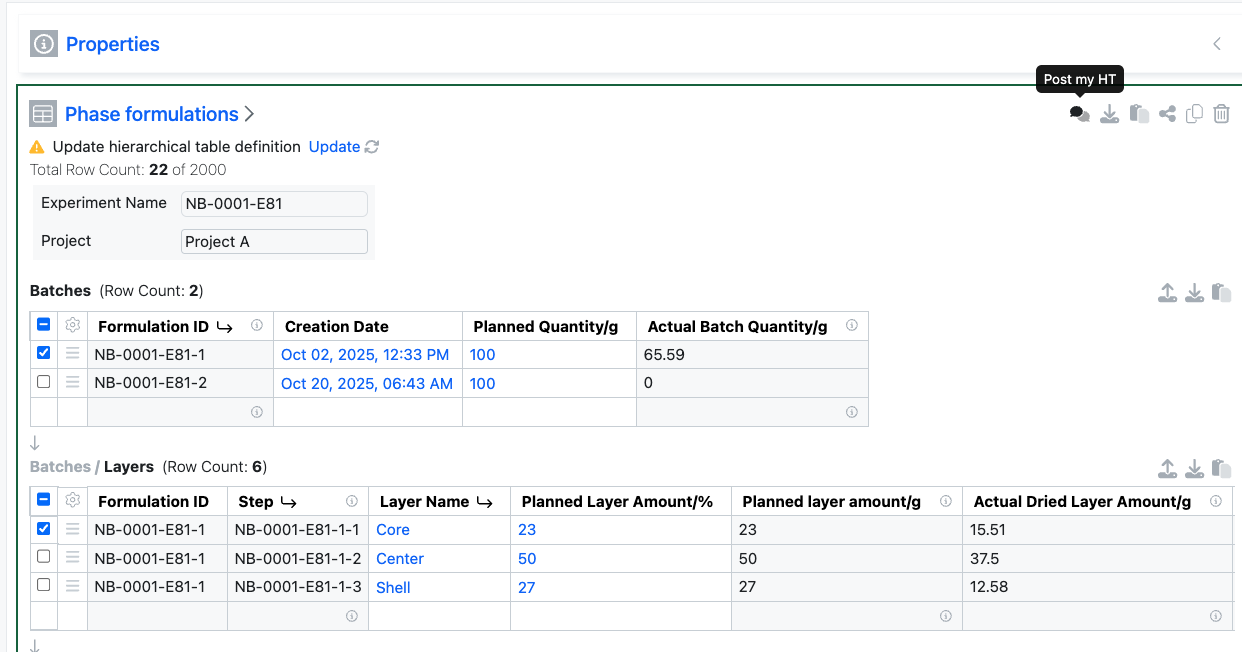Upload data to the Batches table

[x=1167, y=293]
